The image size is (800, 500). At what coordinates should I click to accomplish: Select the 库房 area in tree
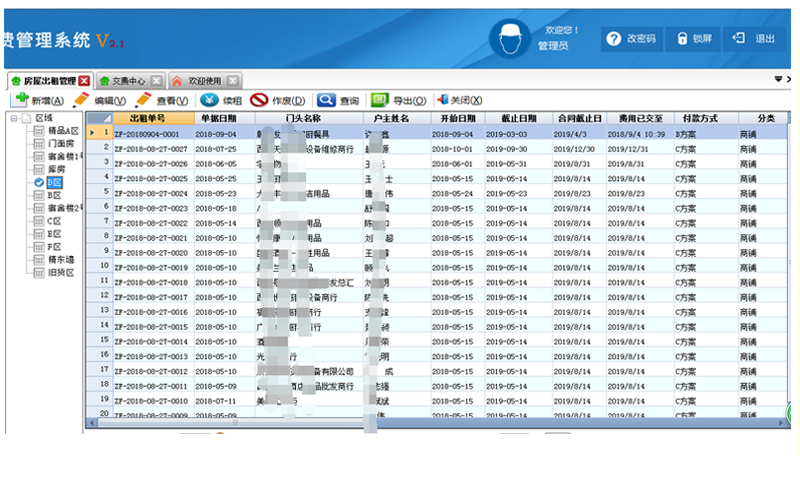pos(56,170)
